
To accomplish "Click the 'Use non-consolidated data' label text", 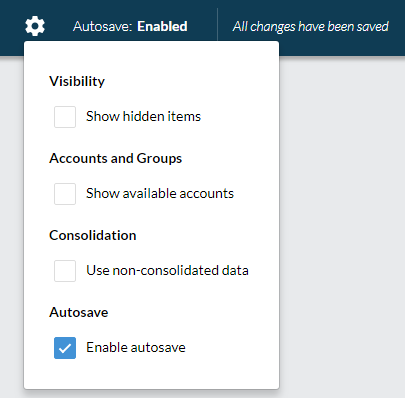I will coord(167,270).
